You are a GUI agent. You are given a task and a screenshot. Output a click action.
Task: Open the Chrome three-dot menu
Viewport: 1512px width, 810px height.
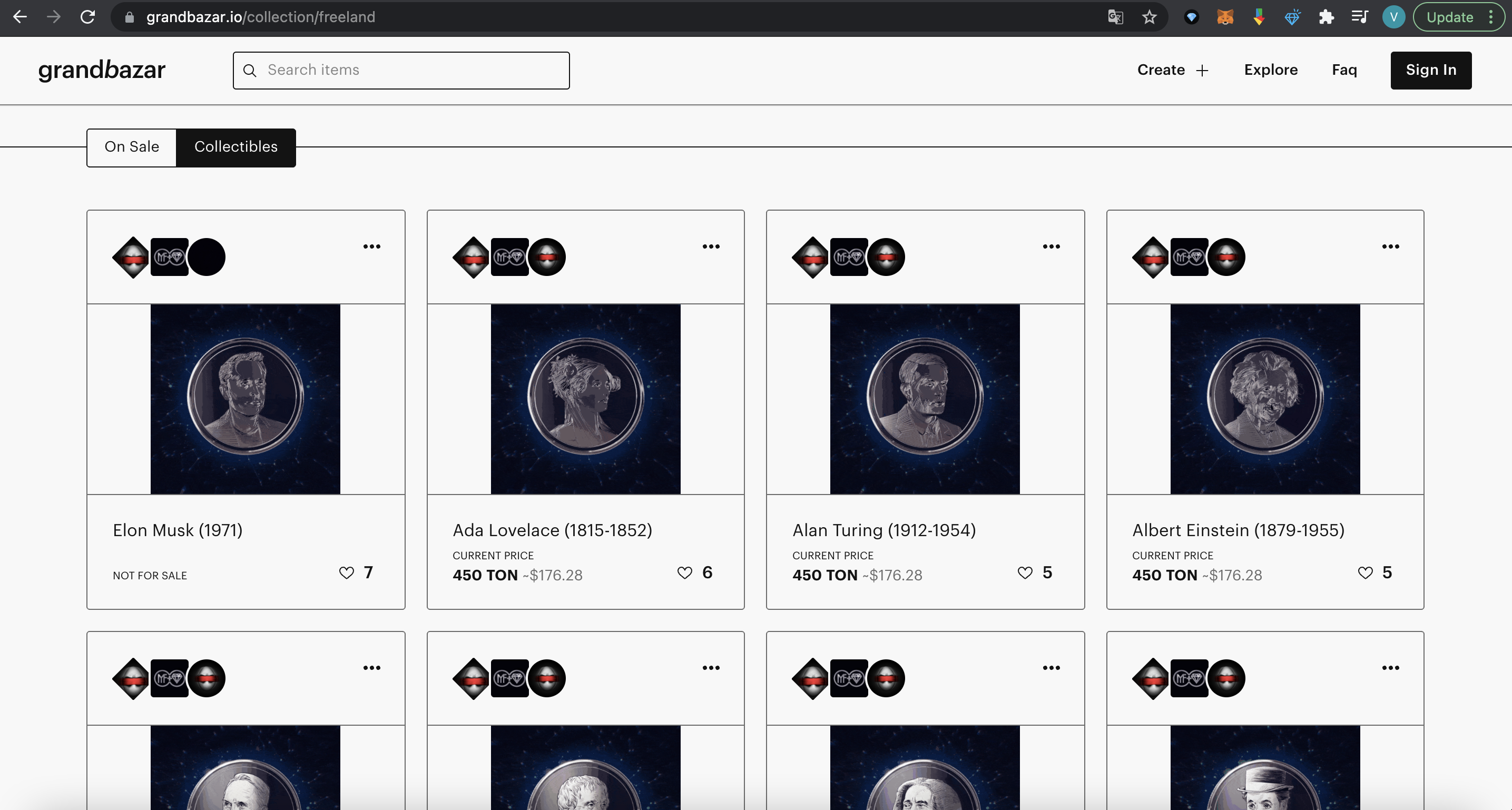(x=1491, y=17)
